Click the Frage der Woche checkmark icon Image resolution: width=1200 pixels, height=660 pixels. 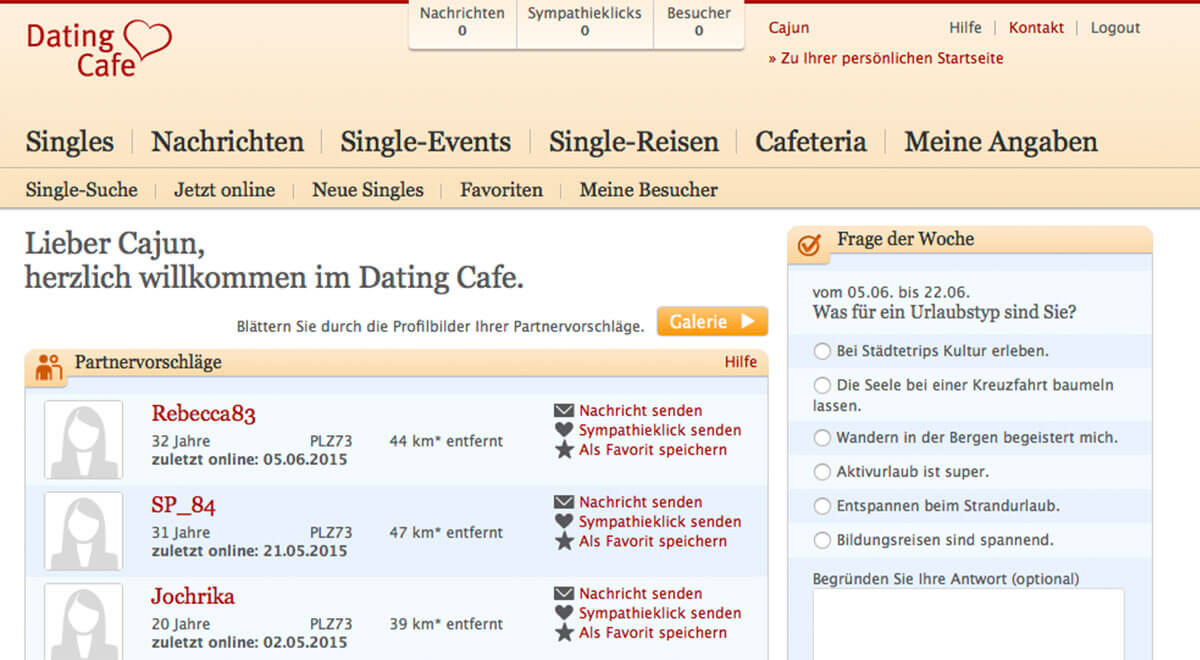click(810, 244)
